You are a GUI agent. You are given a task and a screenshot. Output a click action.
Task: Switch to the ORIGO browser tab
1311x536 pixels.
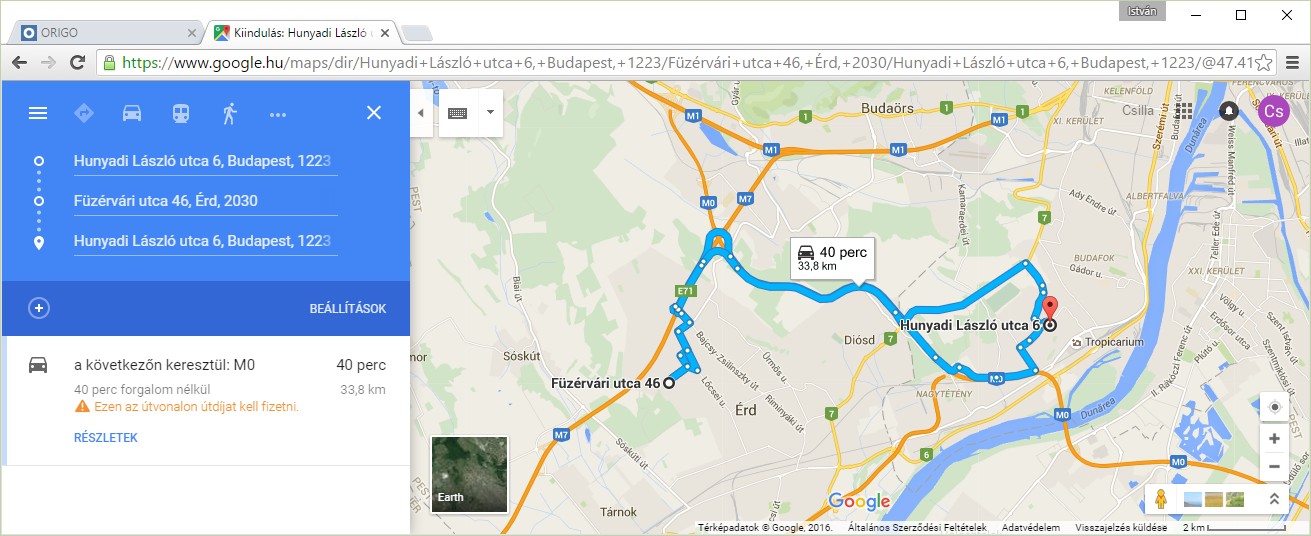105,33
